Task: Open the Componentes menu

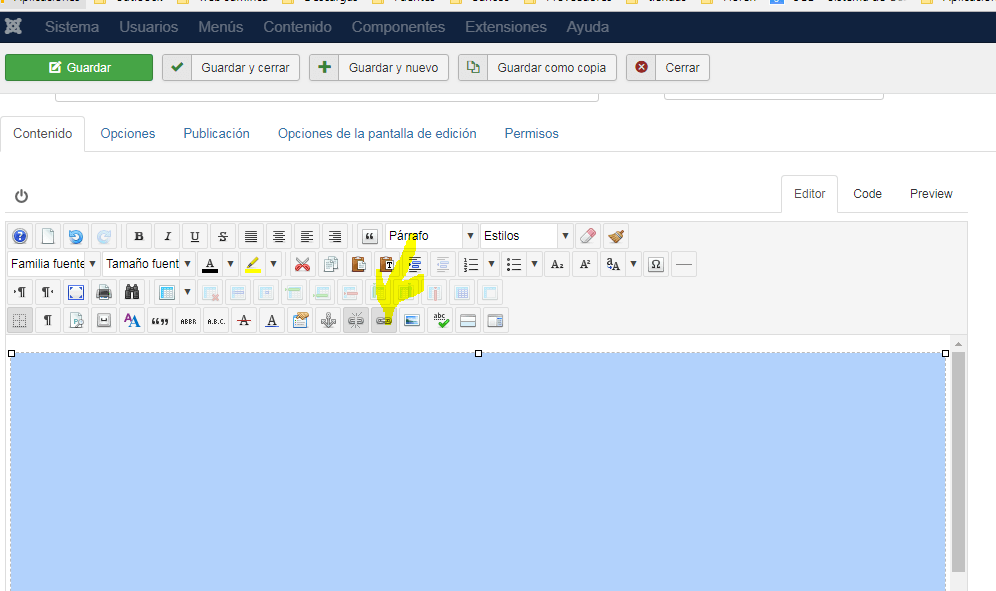Action: point(398,27)
